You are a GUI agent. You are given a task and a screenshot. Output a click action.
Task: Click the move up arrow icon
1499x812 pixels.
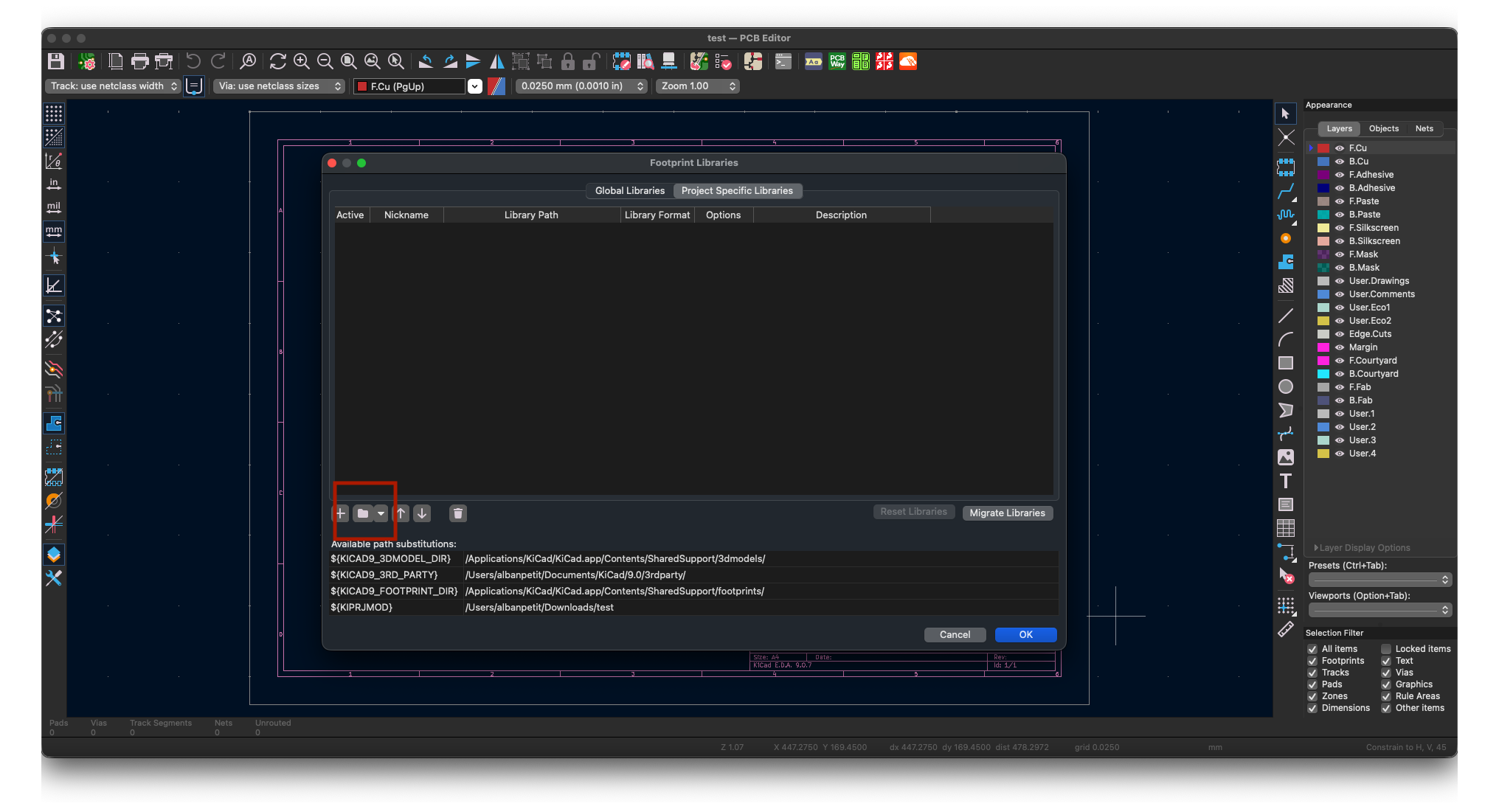(401, 513)
